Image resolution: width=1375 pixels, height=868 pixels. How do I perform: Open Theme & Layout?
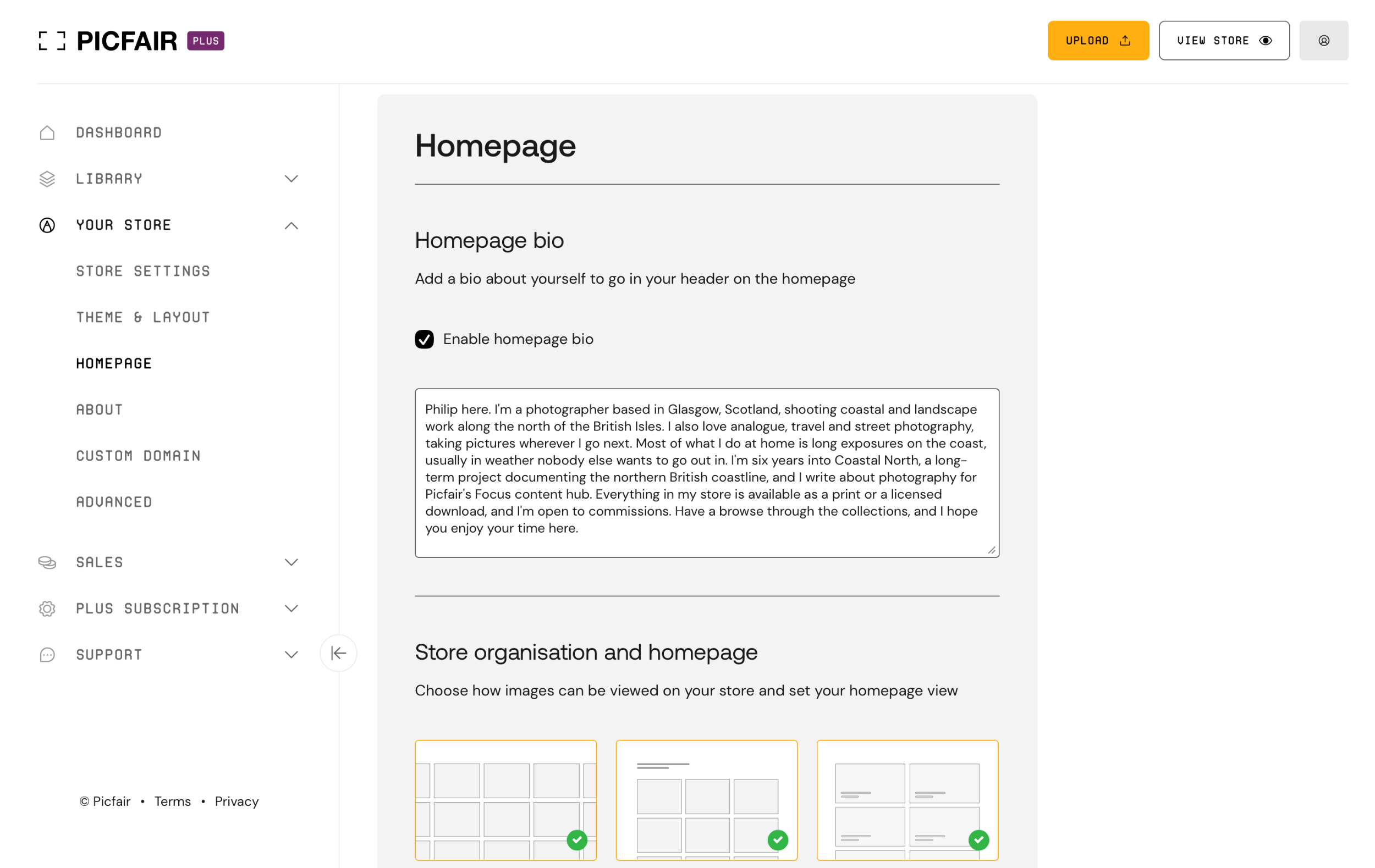pos(144,317)
